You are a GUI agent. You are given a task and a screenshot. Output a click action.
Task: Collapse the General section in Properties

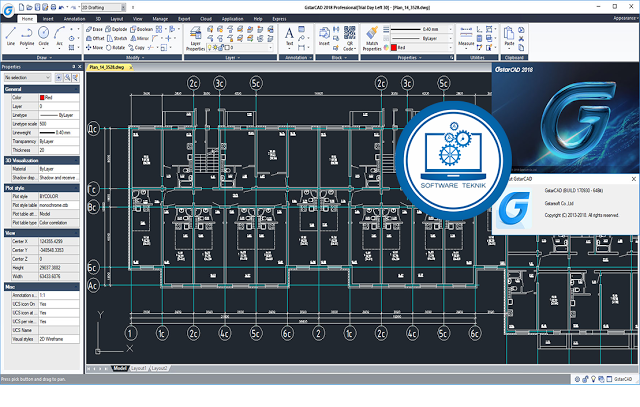point(76,89)
